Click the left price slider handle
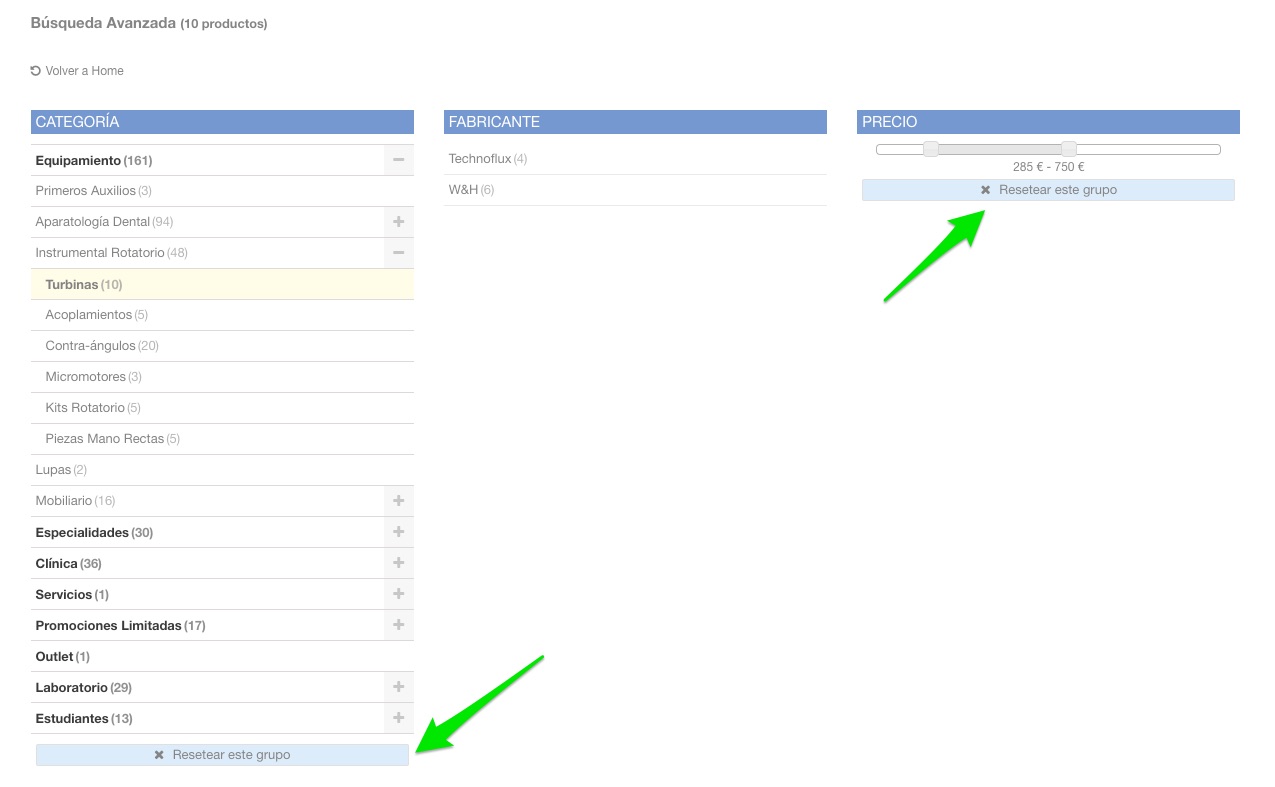 (931, 149)
